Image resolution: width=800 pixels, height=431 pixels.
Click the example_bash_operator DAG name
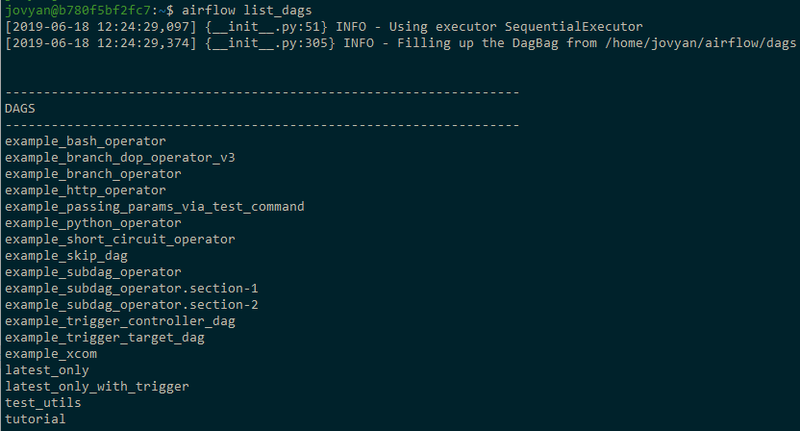85,141
